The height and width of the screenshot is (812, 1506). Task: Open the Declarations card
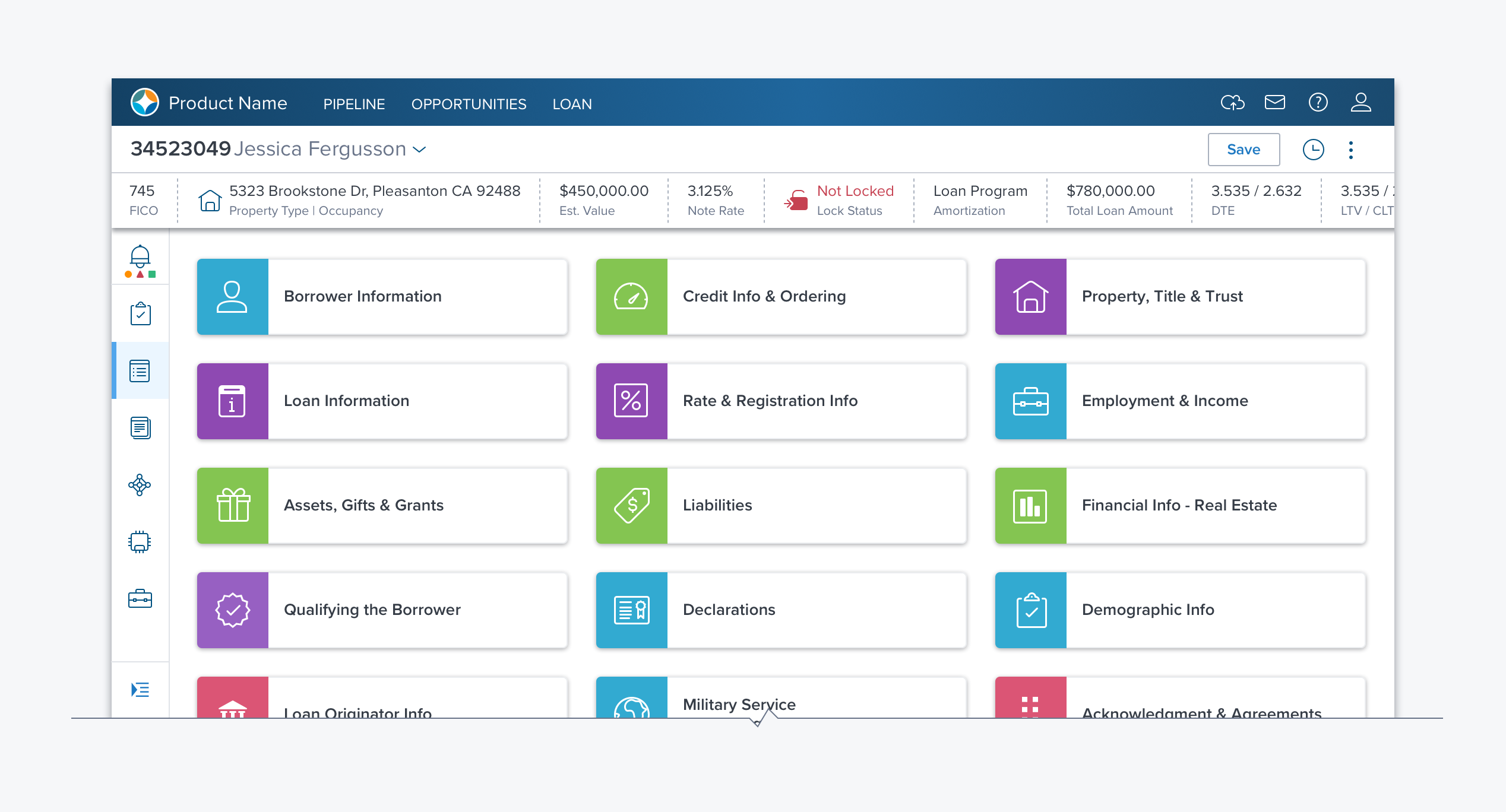[x=781, y=610]
